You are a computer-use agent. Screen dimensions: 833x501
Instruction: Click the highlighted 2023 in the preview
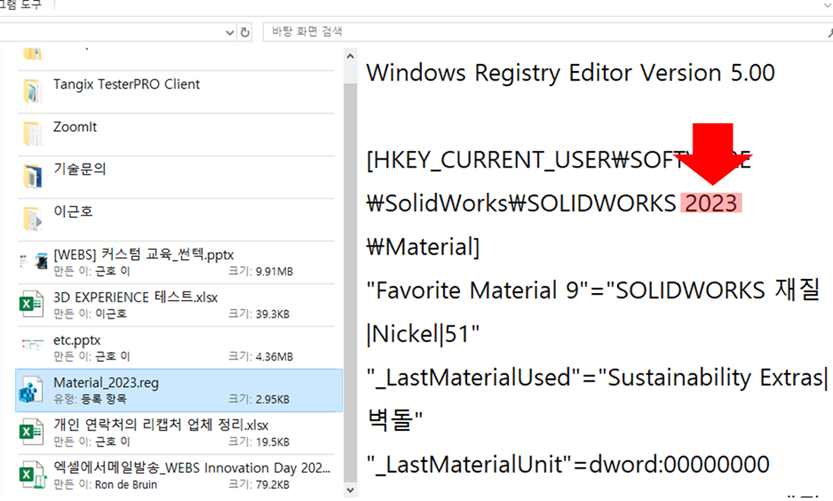coord(711,203)
